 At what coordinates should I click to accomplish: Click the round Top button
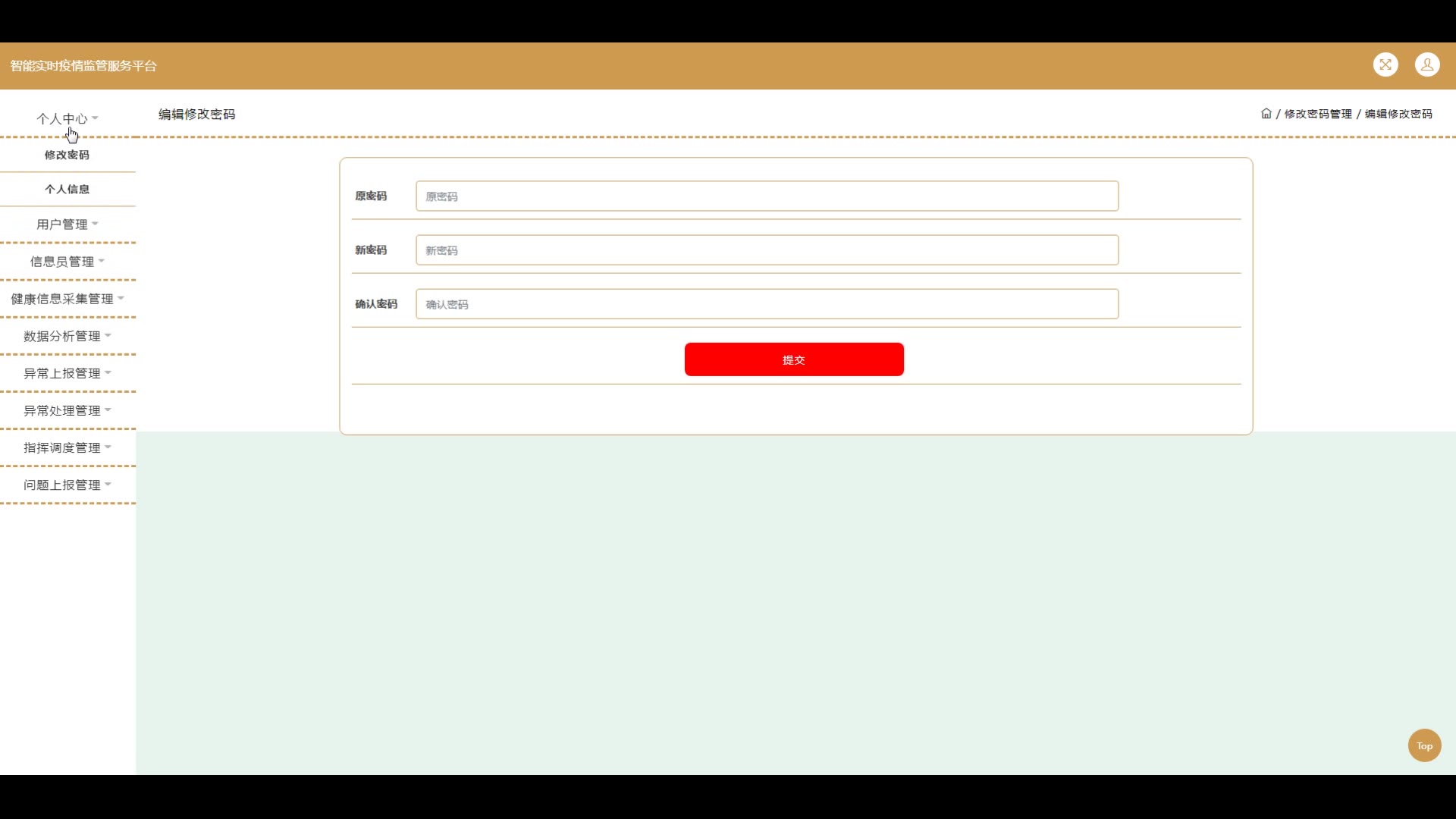pyautogui.click(x=1424, y=745)
